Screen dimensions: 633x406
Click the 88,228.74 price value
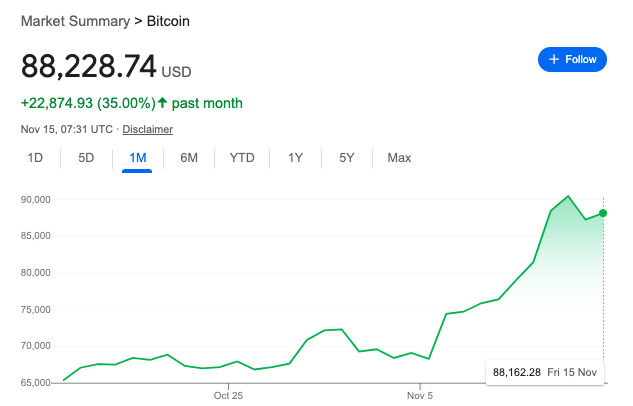pyautogui.click(x=89, y=66)
